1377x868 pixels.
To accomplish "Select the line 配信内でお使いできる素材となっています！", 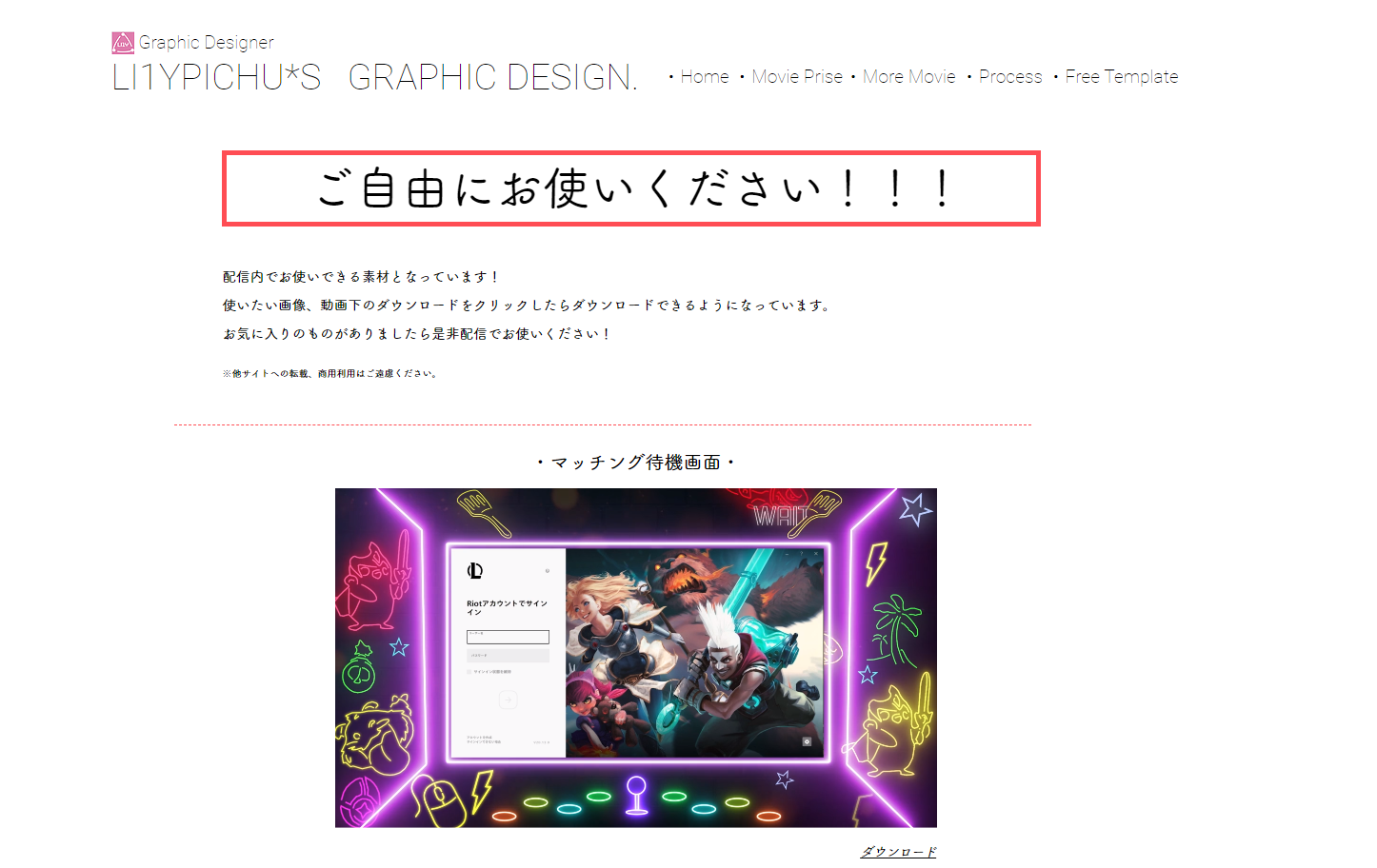I will pos(362,277).
